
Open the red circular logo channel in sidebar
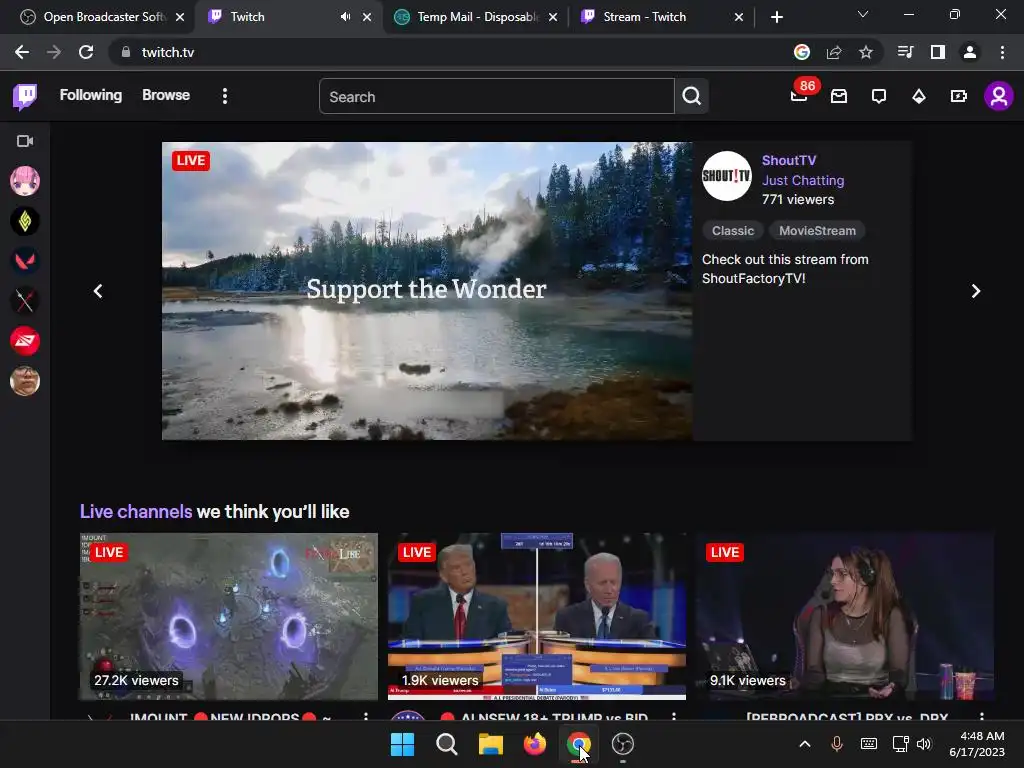(25, 341)
